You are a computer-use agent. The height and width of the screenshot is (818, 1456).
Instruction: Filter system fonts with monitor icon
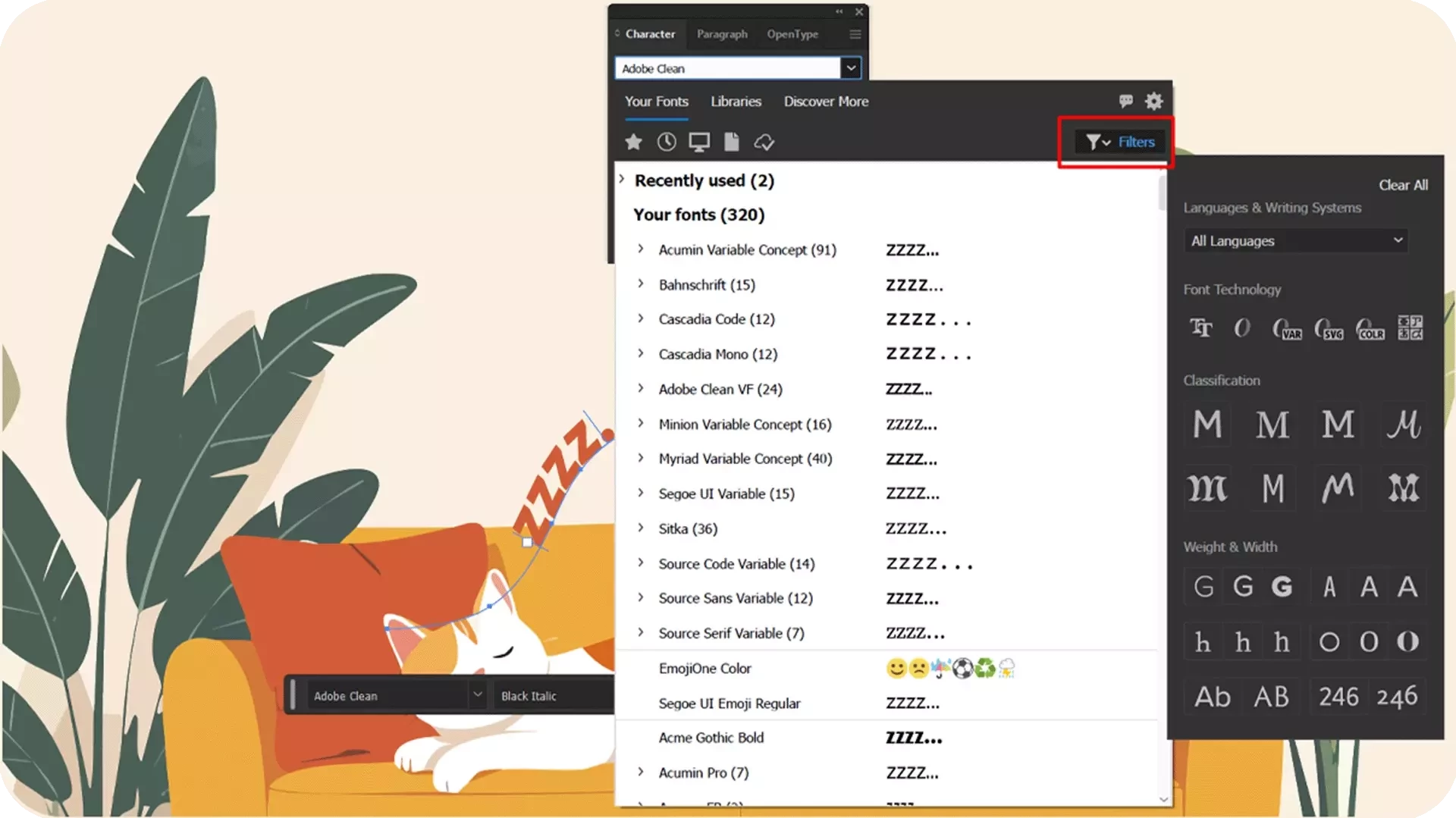click(x=699, y=142)
